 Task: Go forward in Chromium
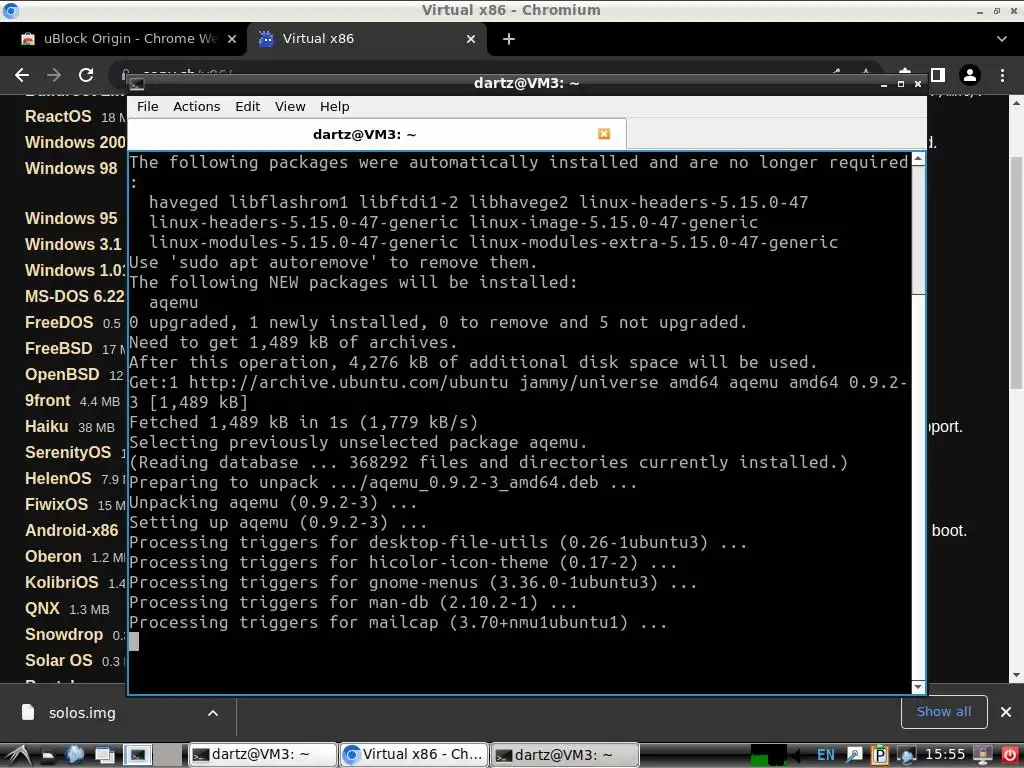click(x=54, y=75)
